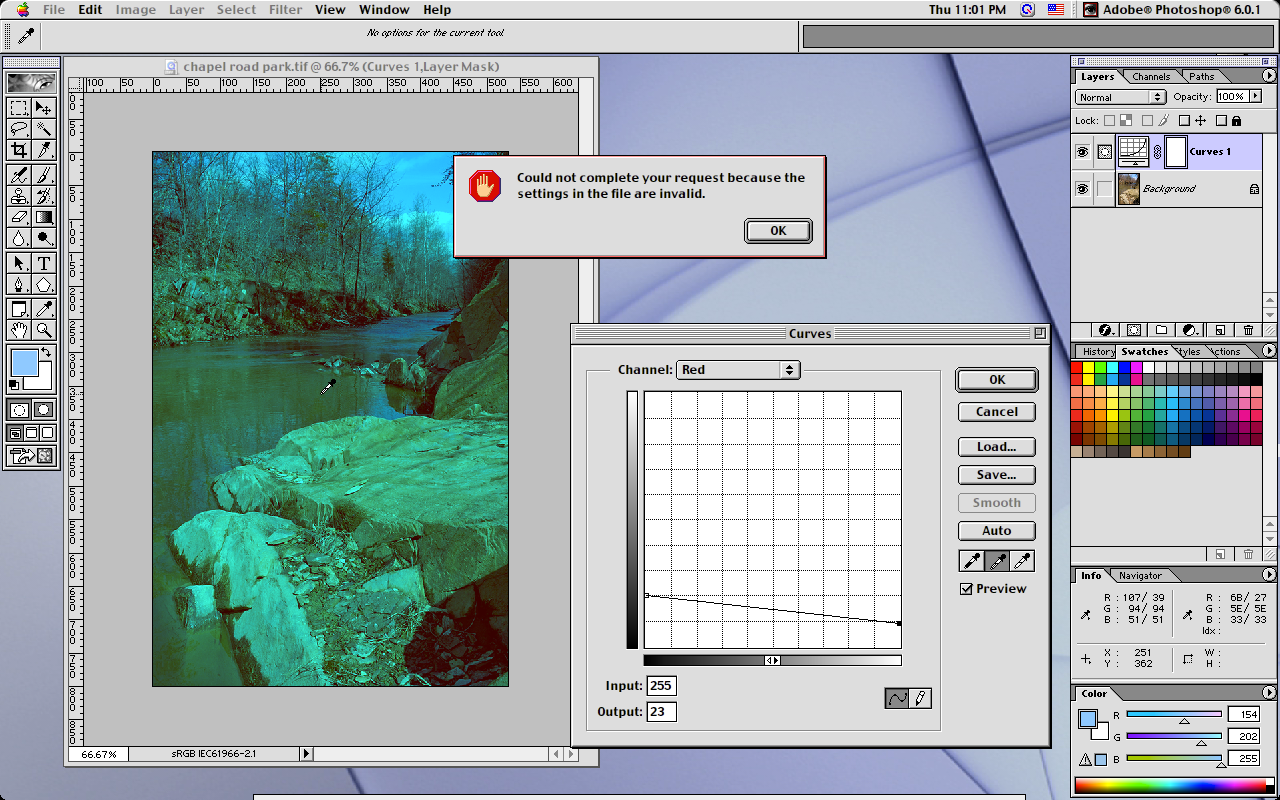Select the Eraser tool

pyautogui.click(x=19, y=217)
